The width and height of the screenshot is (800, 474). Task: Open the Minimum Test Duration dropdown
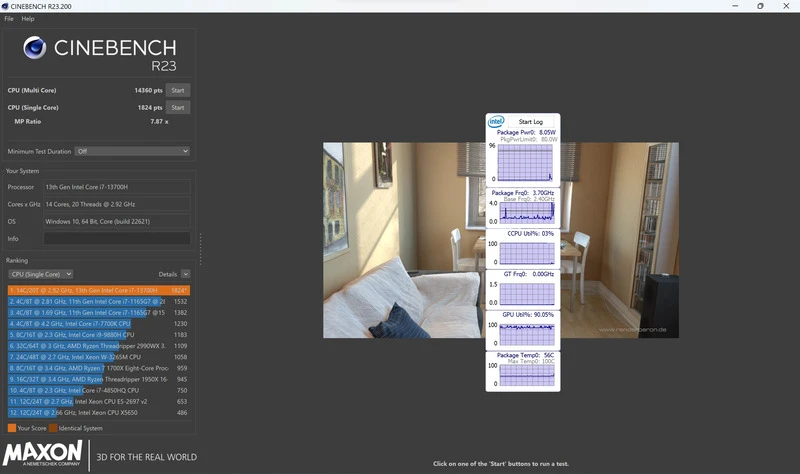(x=132, y=151)
